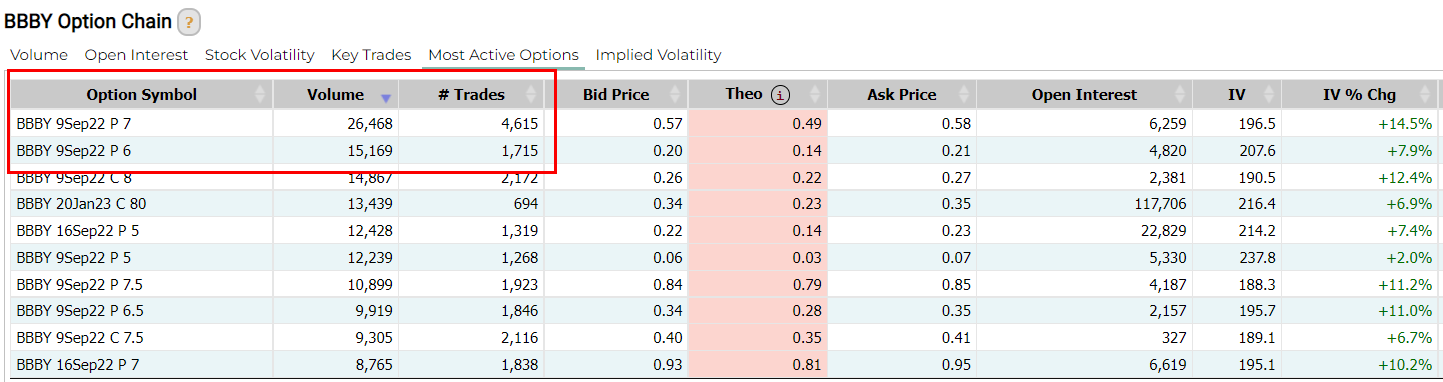Viewport: 1443px width, 382px height.
Task: Click the sort arrows on Option Symbol column
Action: (x=261, y=95)
